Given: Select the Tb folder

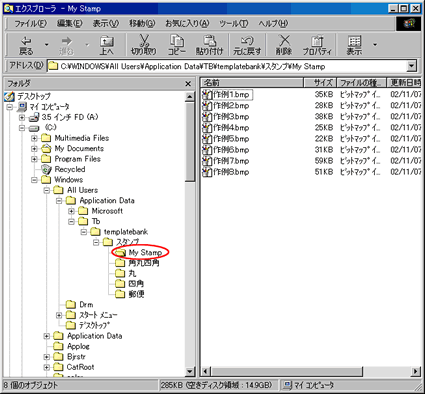Looking at the screenshot, I should [96, 222].
